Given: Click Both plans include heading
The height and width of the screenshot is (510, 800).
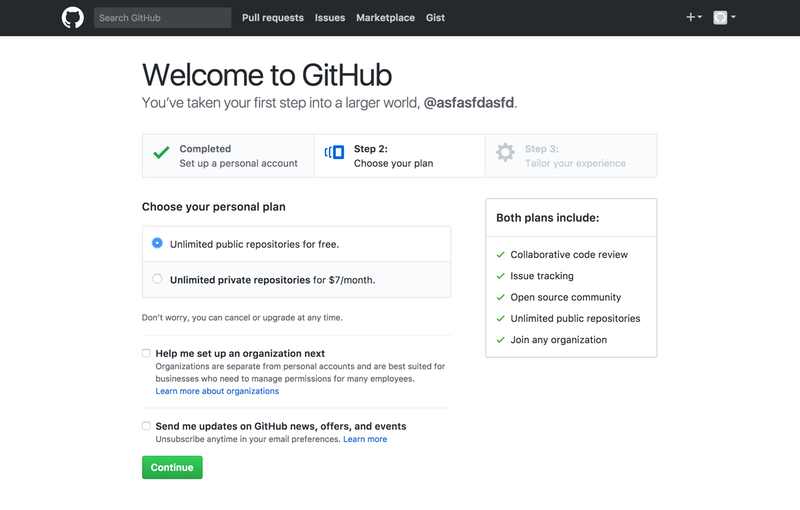Looking at the screenshot, I should [547, 218].
